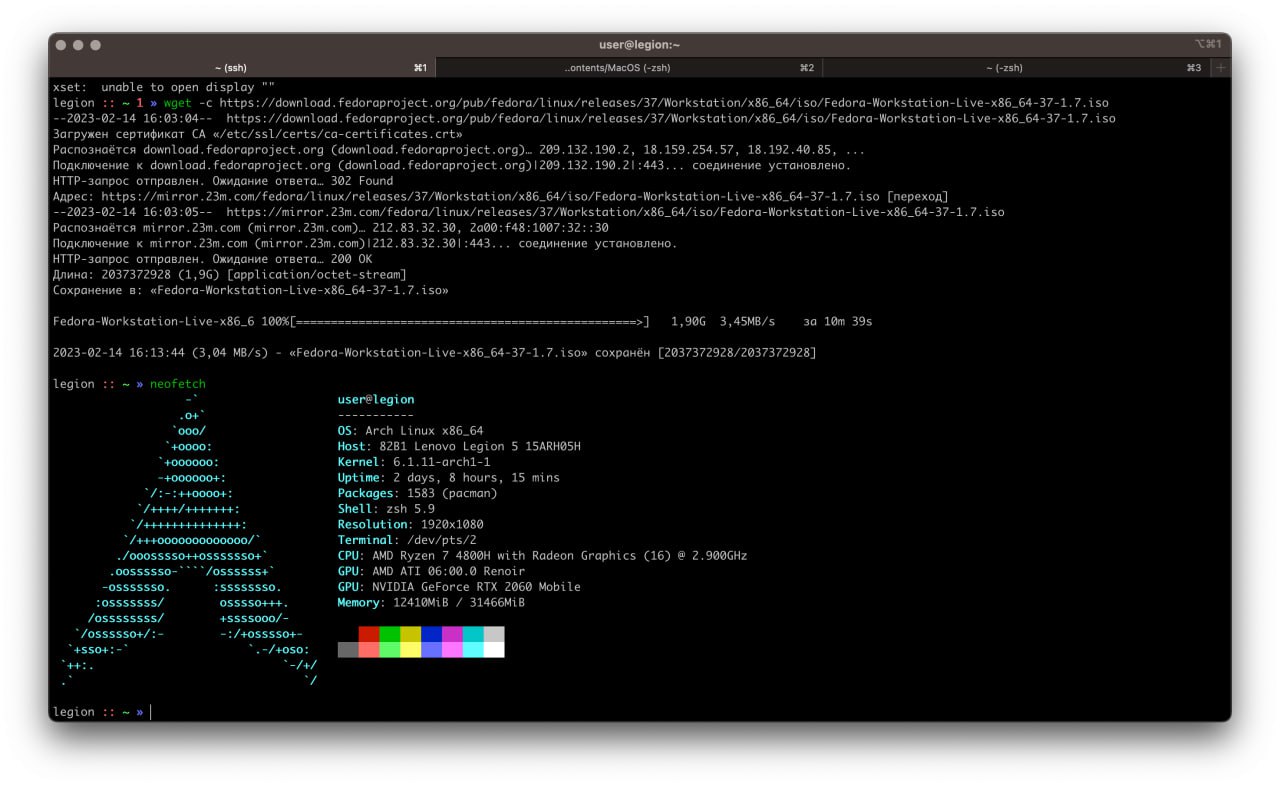The width and height of the screenshot is (1280, 786).
Task: Click the "302 Found" response text
Action: pyautogui.click(x=362, y=181)
